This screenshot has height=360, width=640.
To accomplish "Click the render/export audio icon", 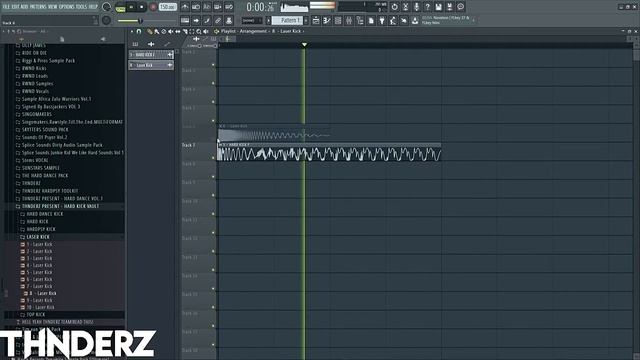I will 449,7.
